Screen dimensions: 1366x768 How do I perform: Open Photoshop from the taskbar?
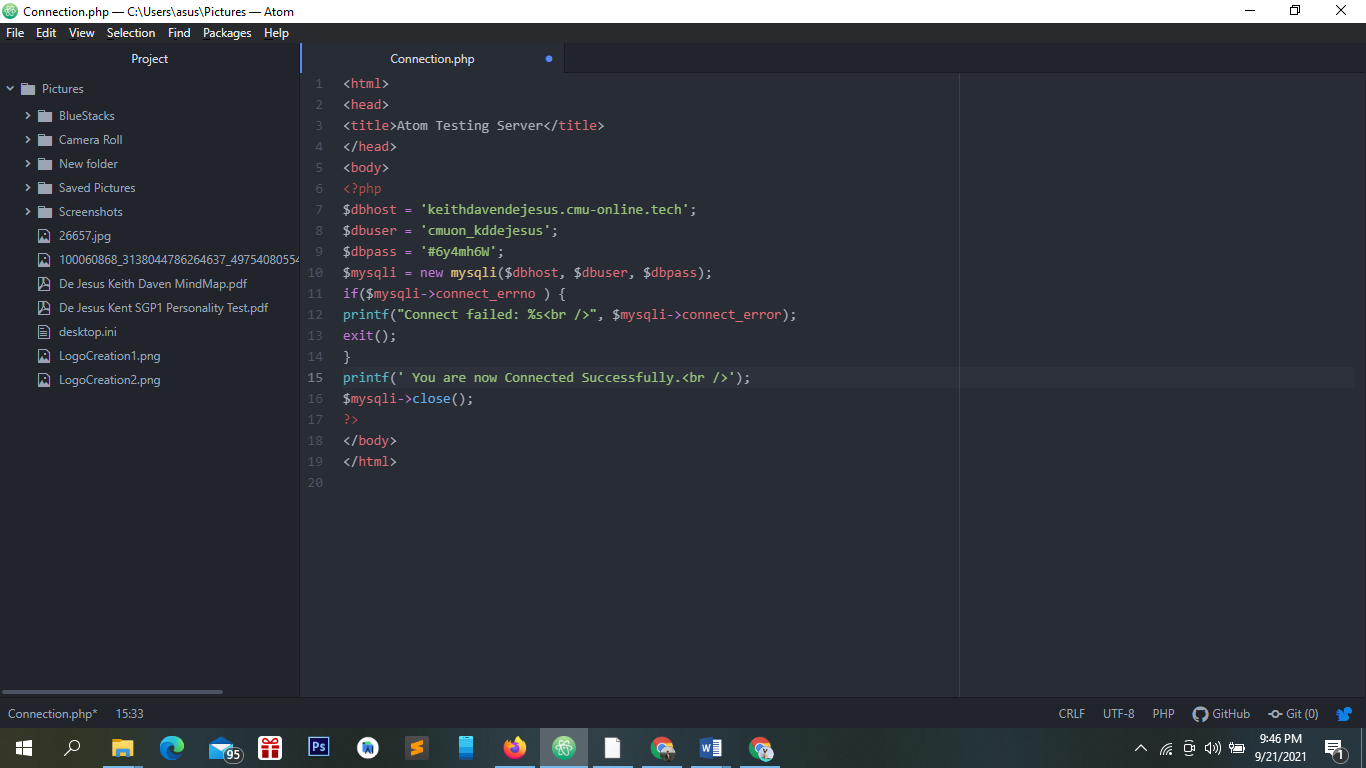tap(319, 747)
